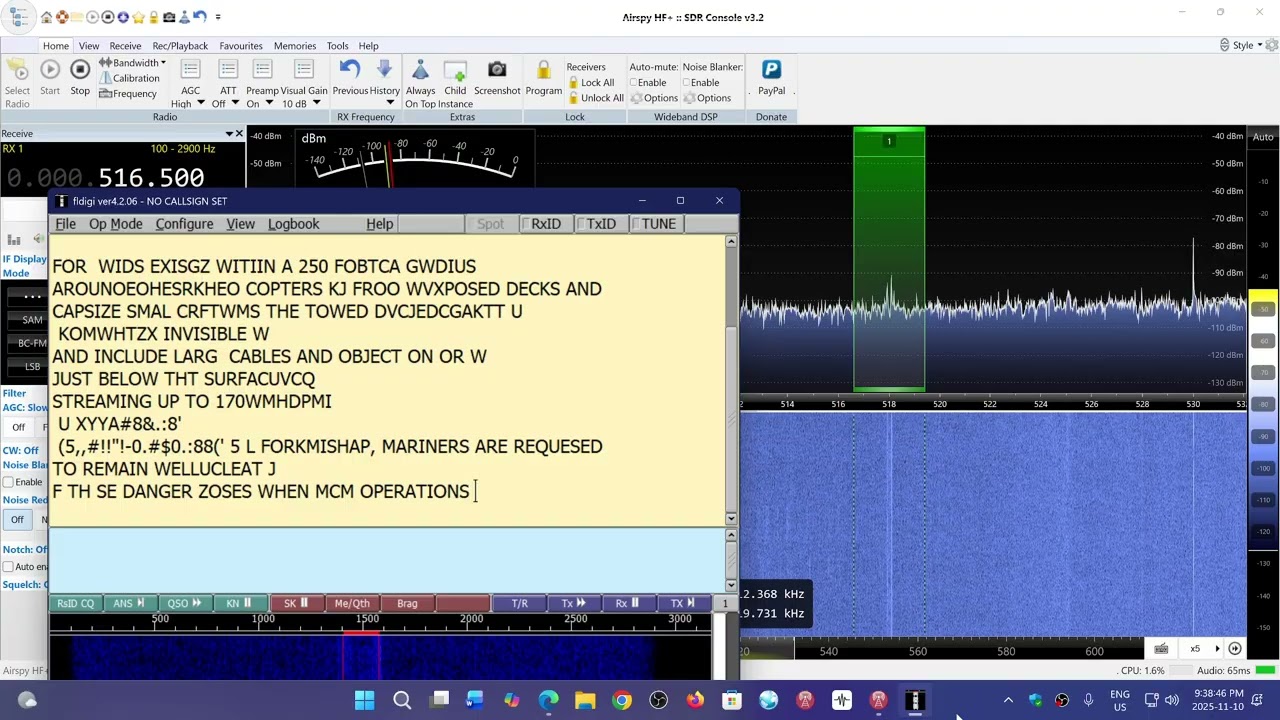Open the Visual Gain 10 dB dropdown

315,104
